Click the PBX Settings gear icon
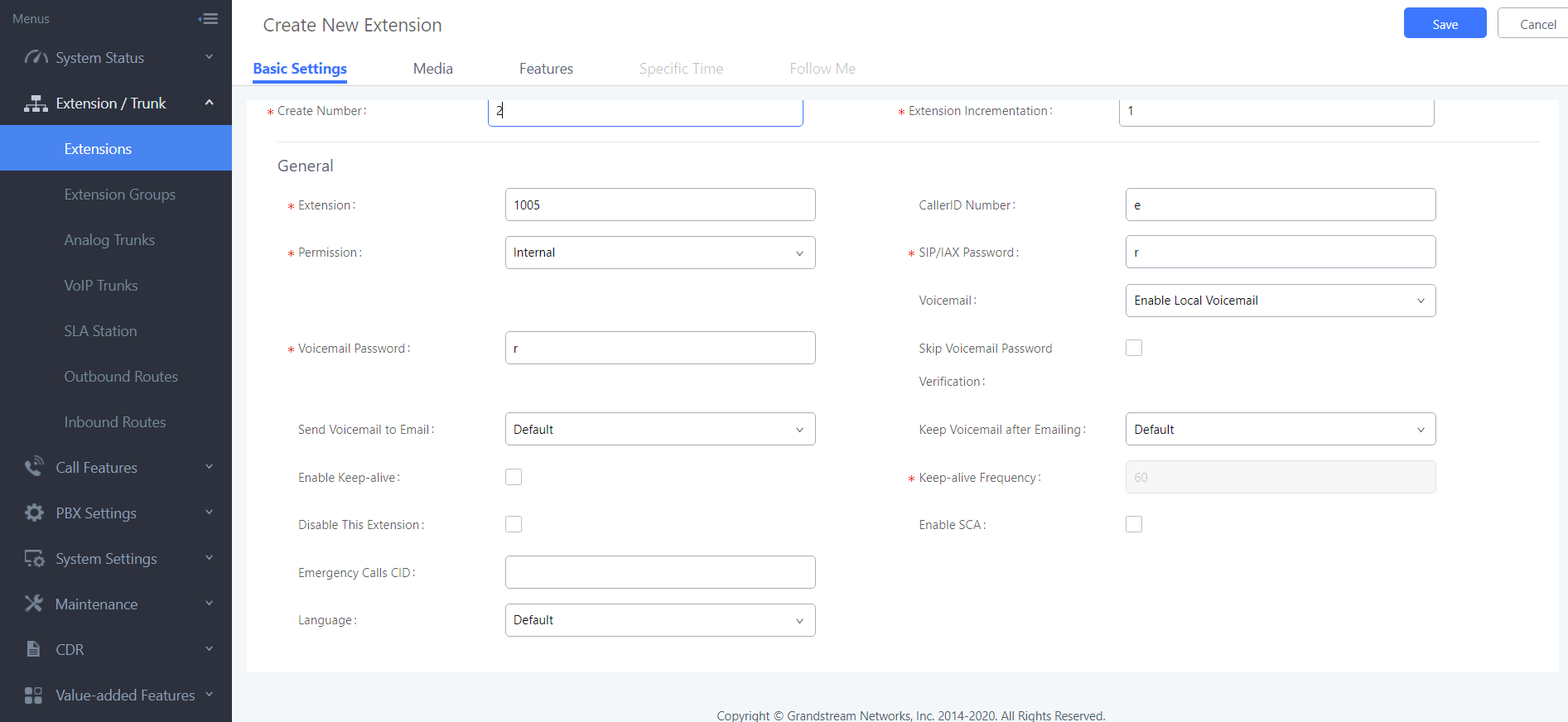The image size is (1568, 722). pyautogui.click(x=34, y=513)
